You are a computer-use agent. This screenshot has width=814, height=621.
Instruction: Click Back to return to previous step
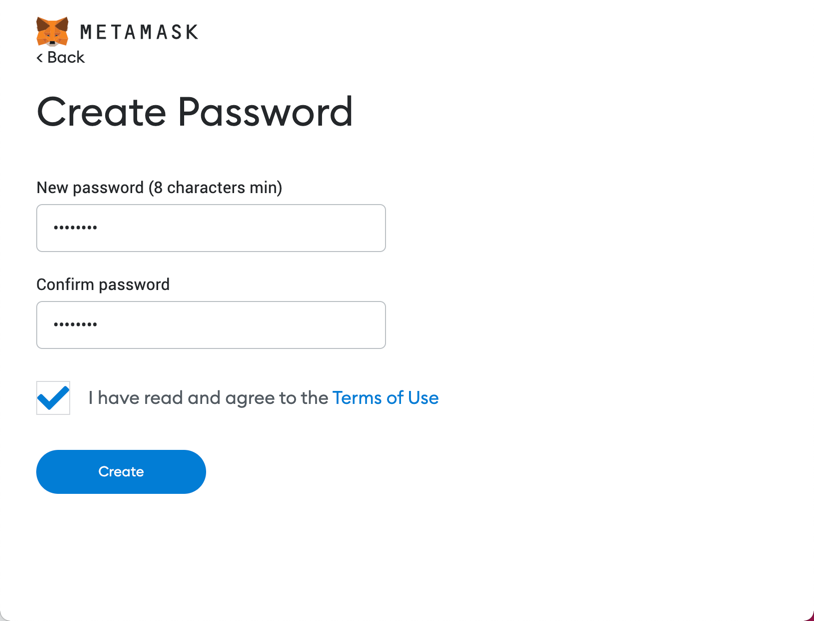[x=60, y=58]
